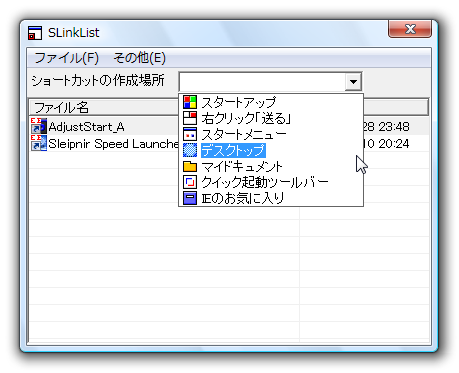This screenshot has height=373, width=459.
Task: Click the ショートカットの作成場所 label
Action: [98, 81]
